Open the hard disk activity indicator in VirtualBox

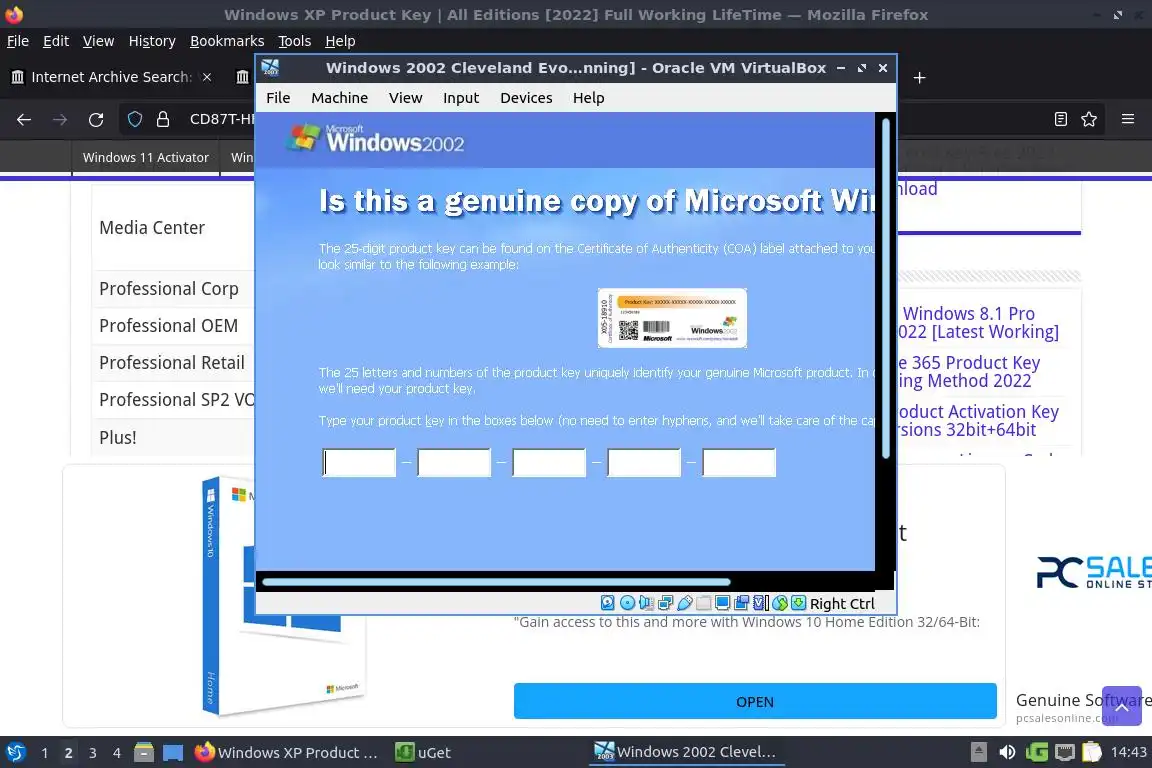pyautogui.click(x=608, y=603)
